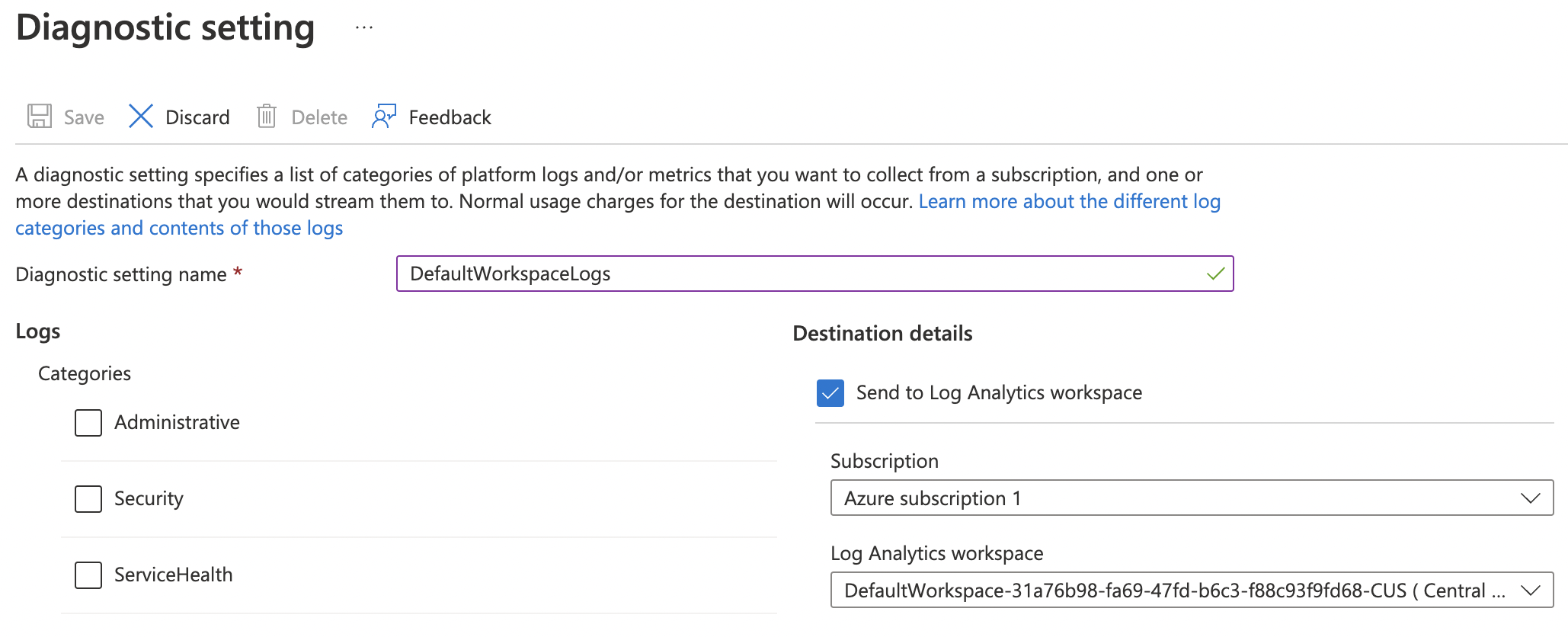The width and height of the screenshot is (1568, 637).
Task: Click the Save label in the toolbar
Action: 84,117
